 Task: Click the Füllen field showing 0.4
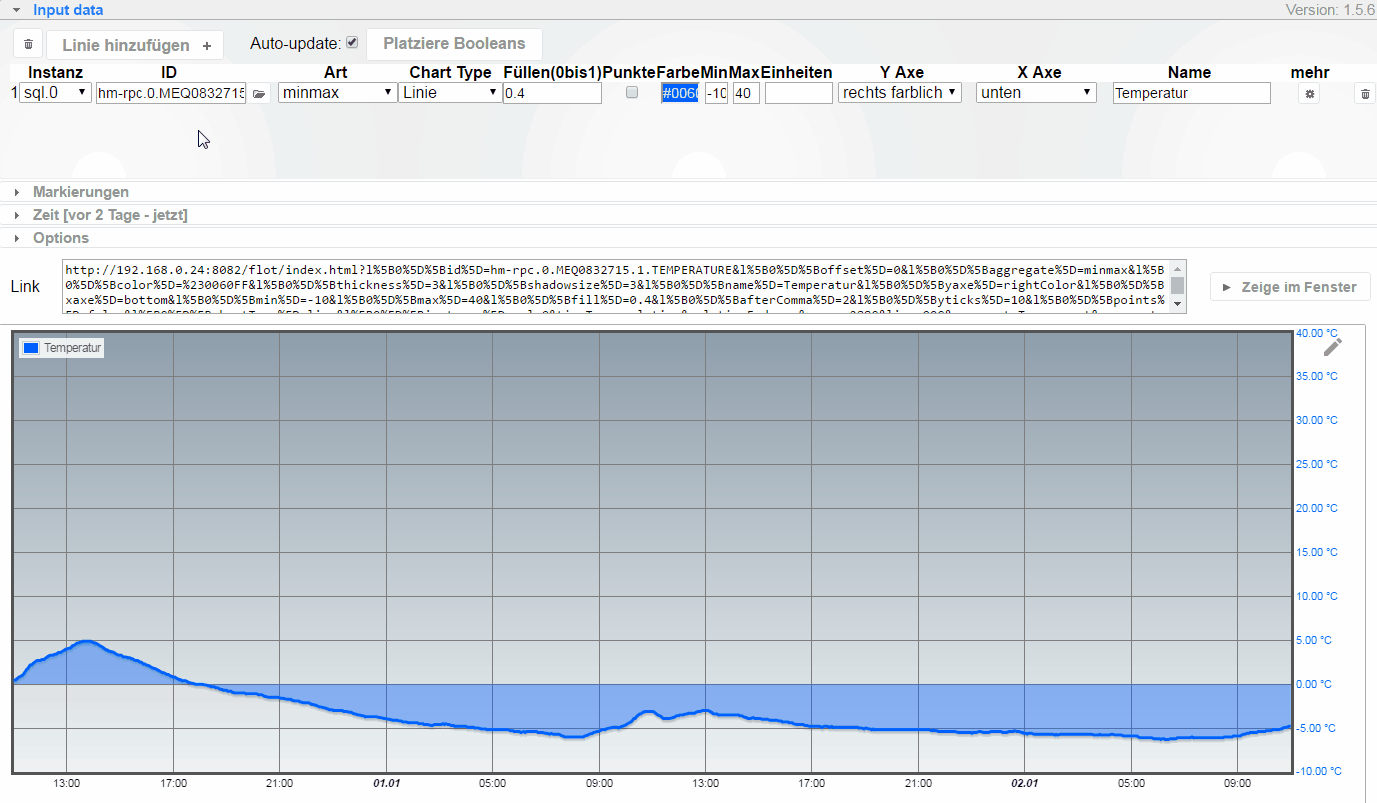(x=553, y=93)
